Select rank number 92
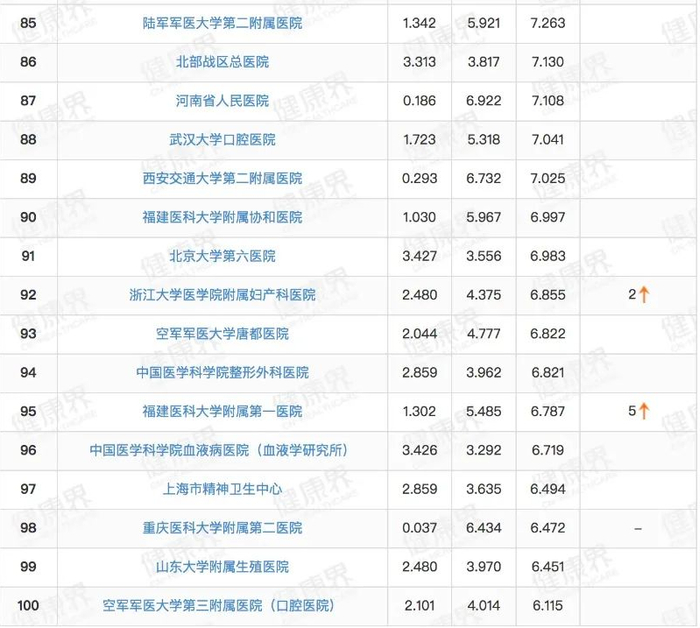The width and height of the screenshot is (700, 628). 28,295
